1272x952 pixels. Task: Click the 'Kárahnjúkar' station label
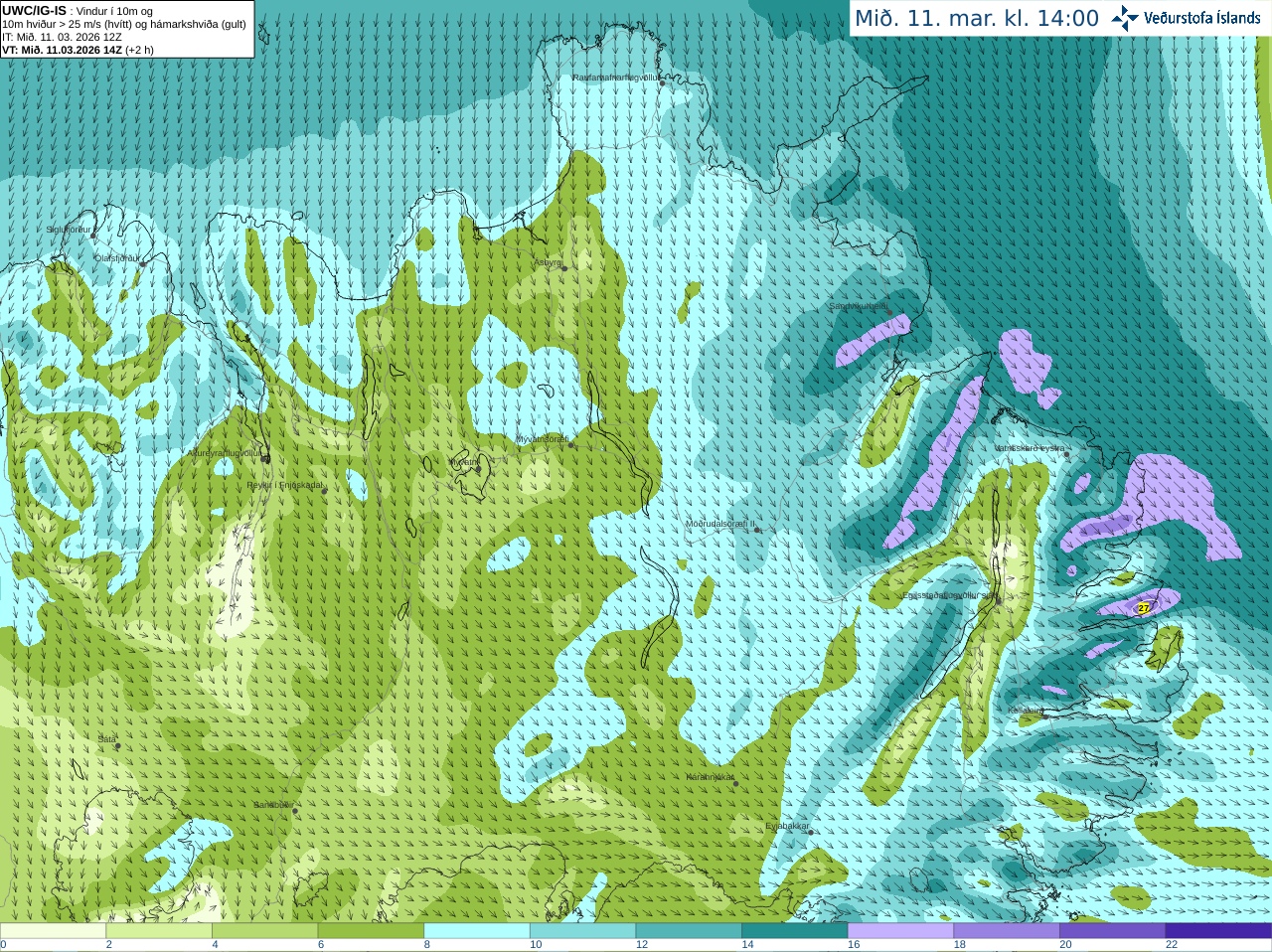[711, 777]
